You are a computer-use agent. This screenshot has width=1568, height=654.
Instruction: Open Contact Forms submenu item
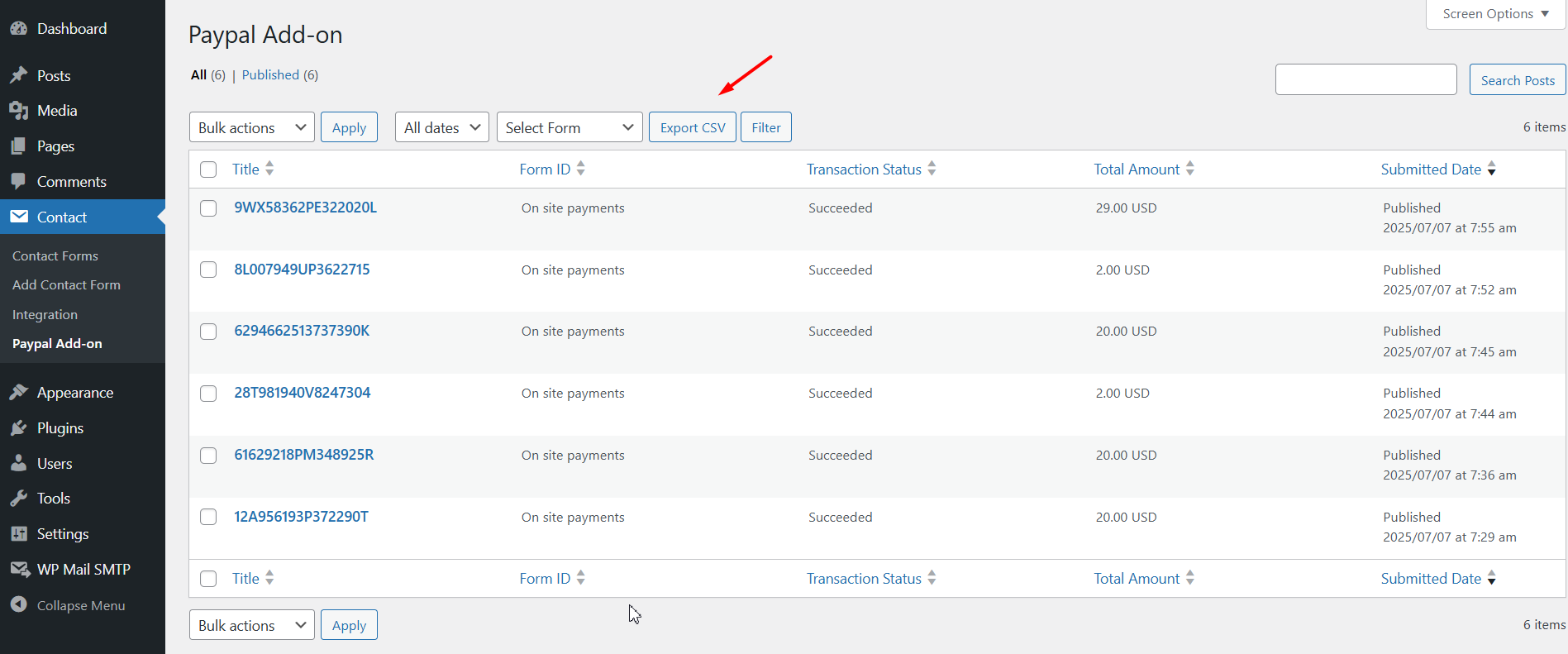pyautogui.click(x=55, y=256)
